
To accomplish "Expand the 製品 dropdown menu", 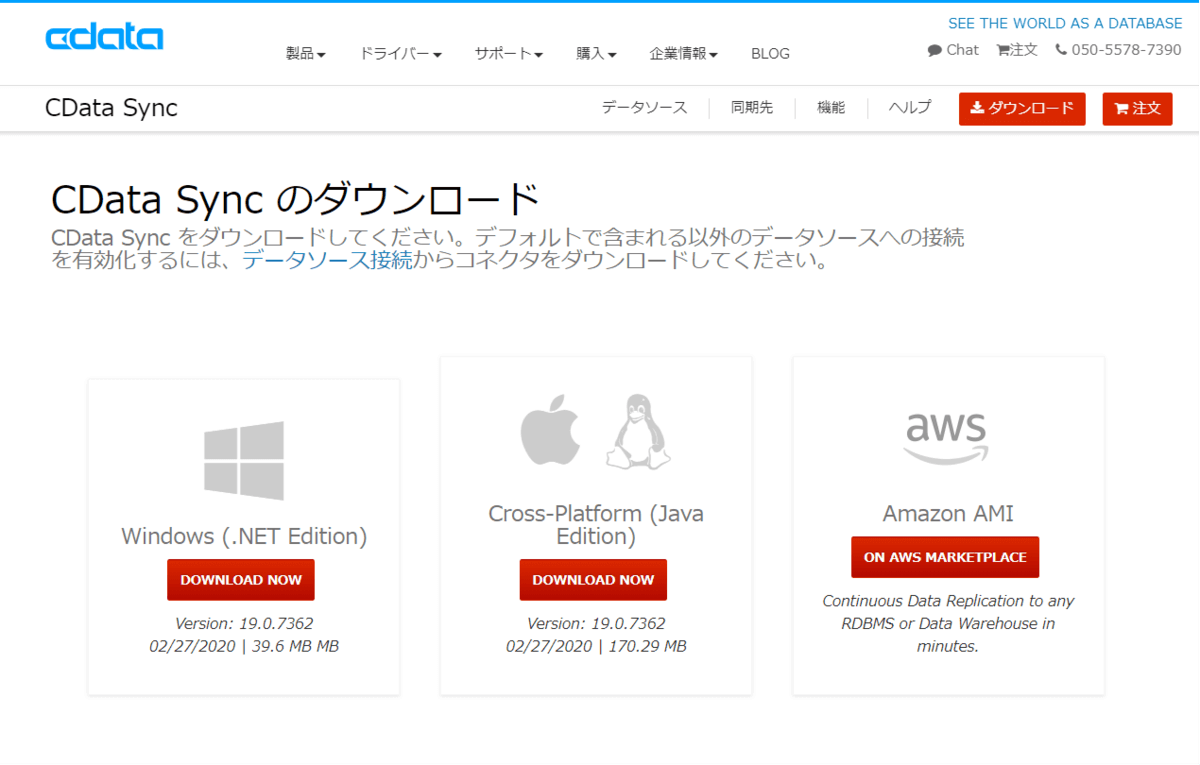I will 306,54.
